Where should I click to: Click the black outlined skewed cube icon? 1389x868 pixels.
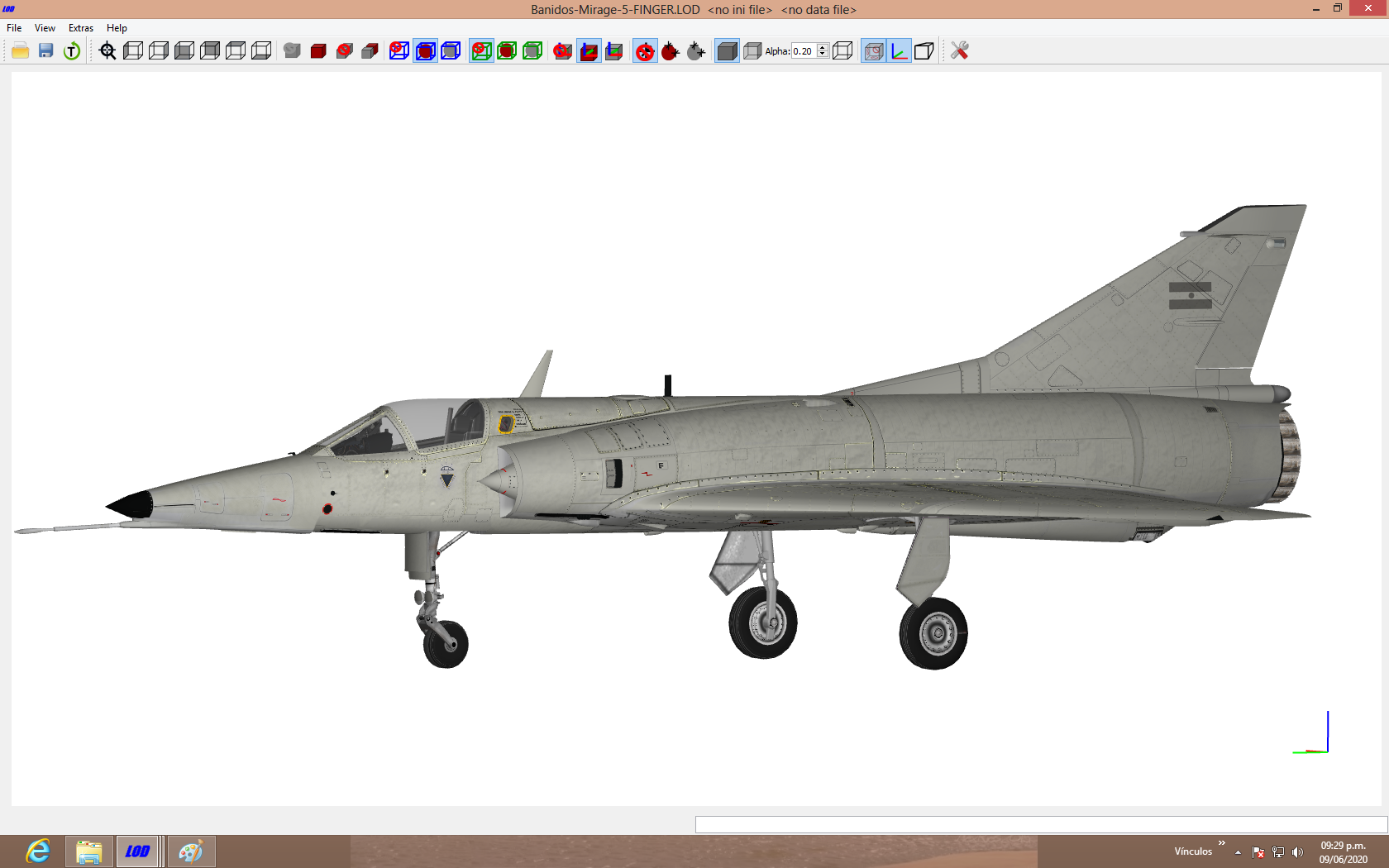pos(924,51)
